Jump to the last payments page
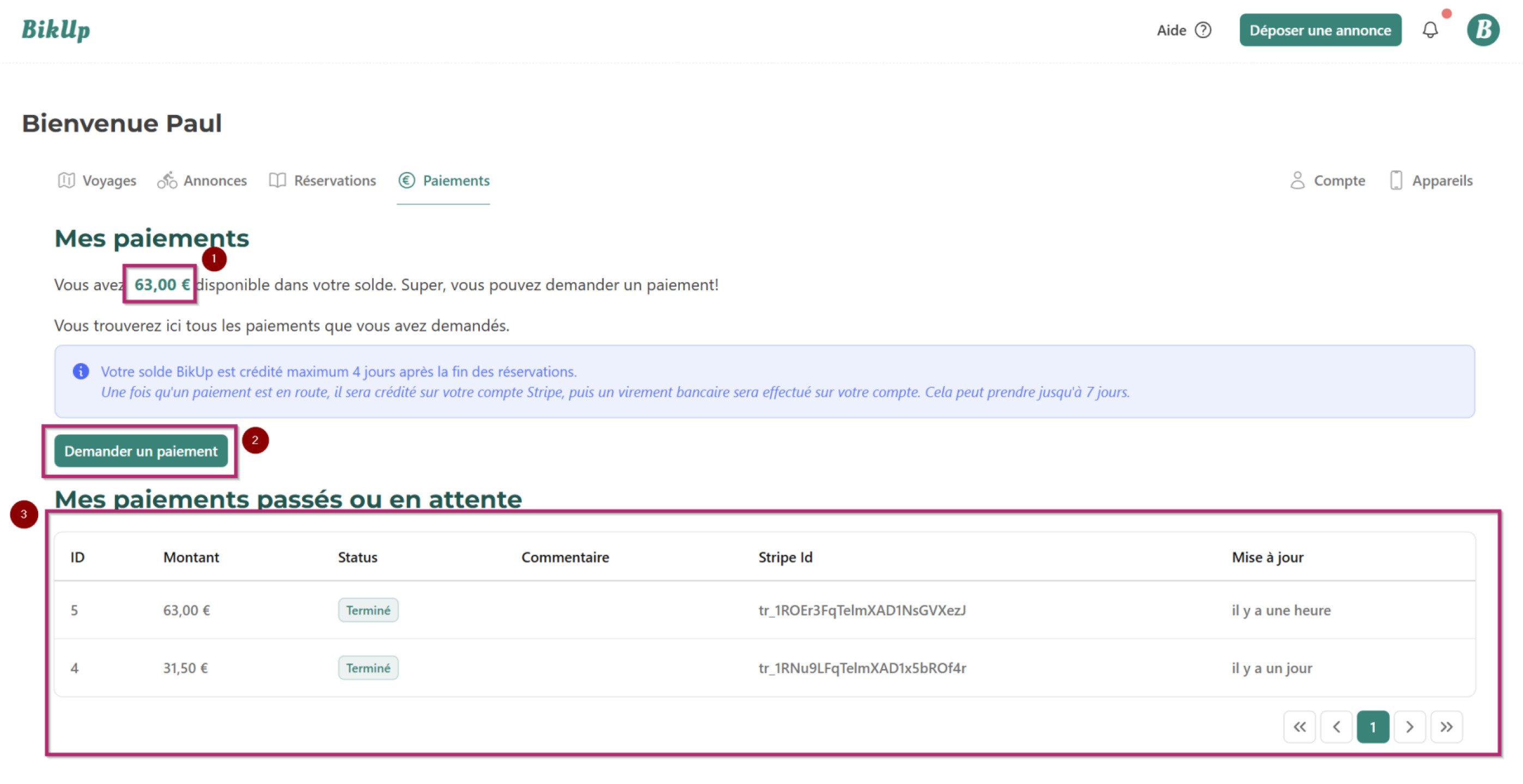Screen dimensions: 1523x784 click(1446, 727)
